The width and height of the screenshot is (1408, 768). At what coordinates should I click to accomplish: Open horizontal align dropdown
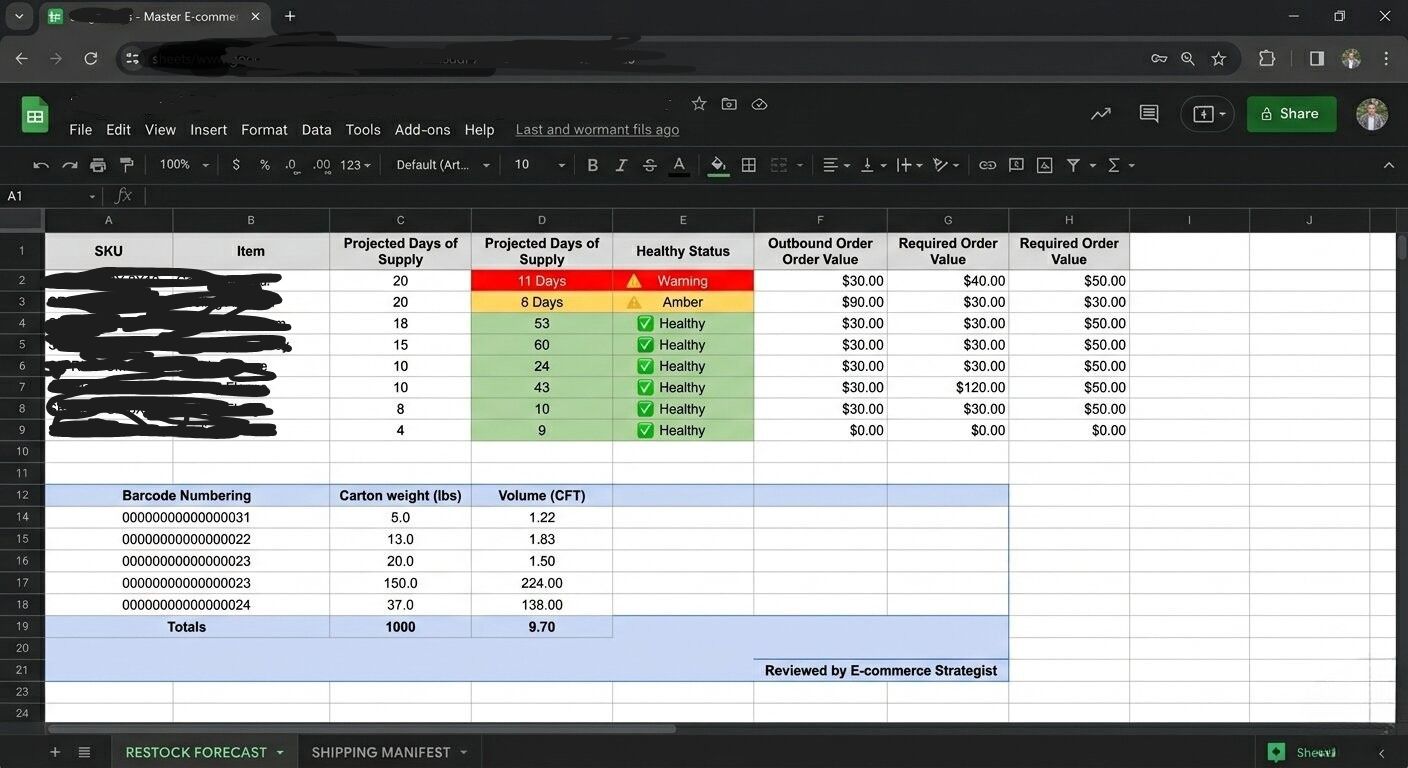[836, 165]
